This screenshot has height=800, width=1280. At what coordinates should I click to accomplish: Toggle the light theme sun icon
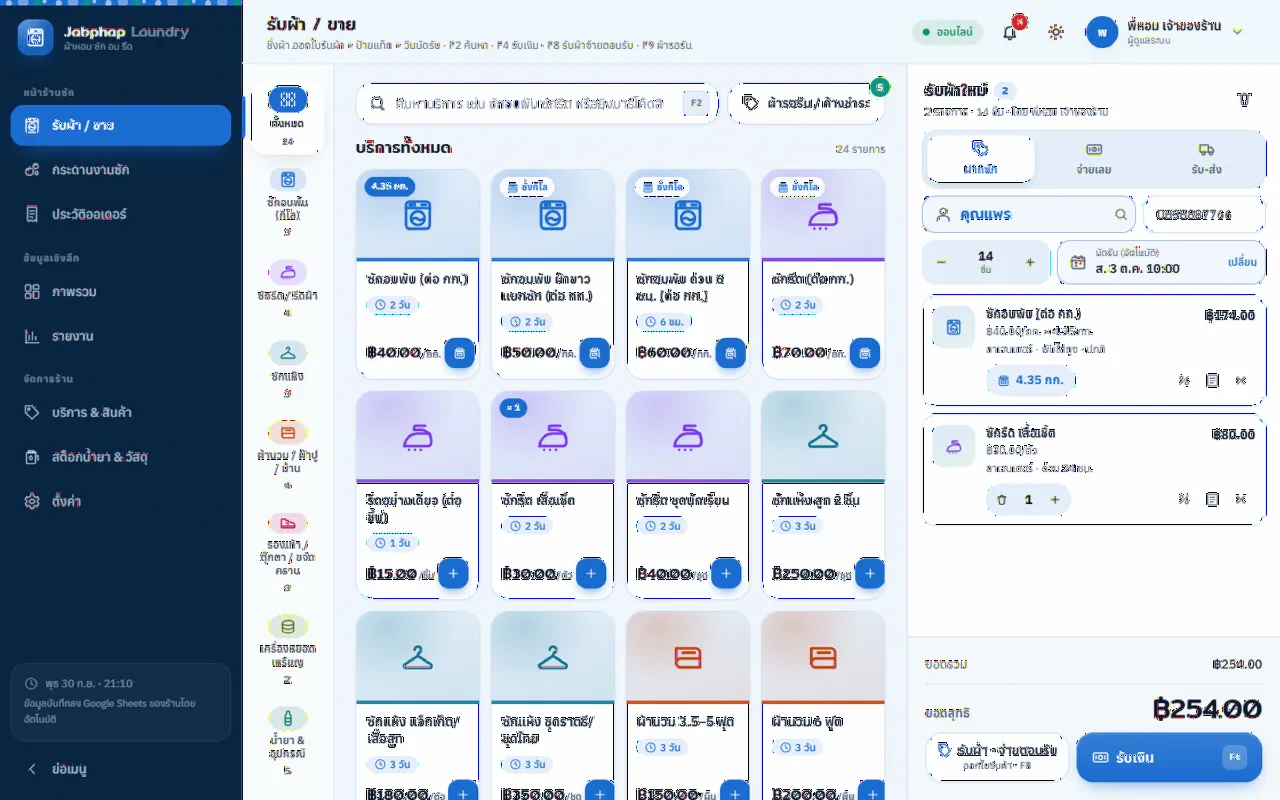[1056, 32]
